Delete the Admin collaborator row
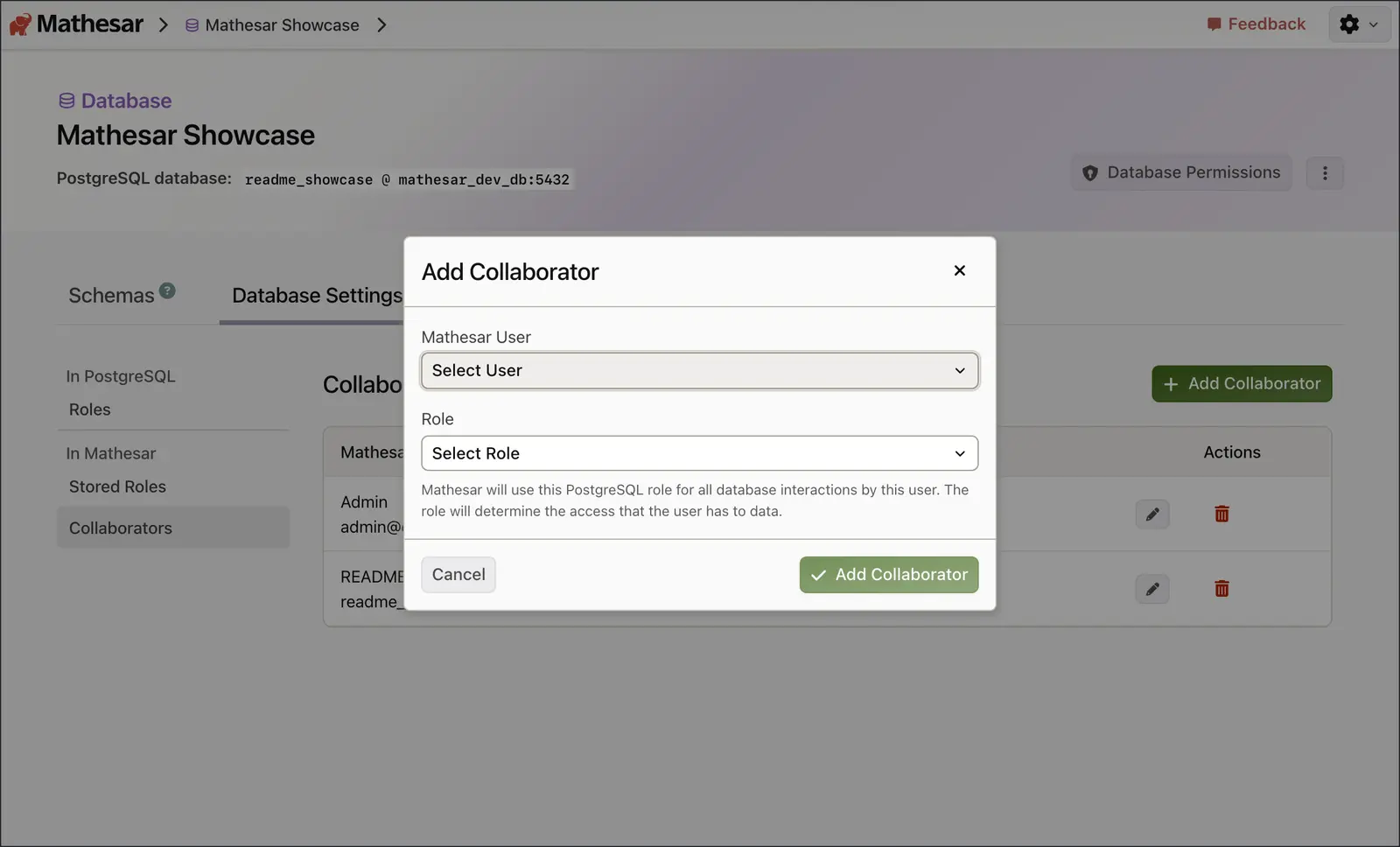 [x=1222, y=514]
